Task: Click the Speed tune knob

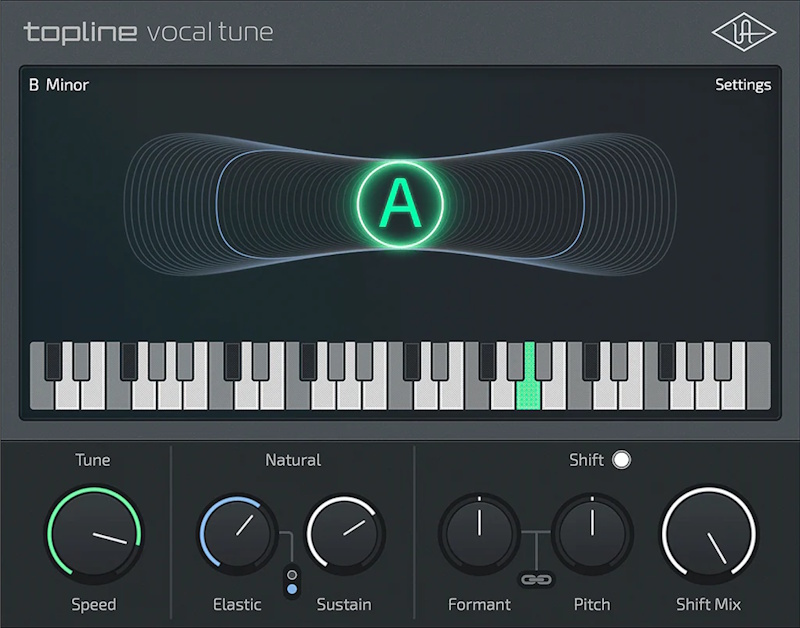Action: click(x=94, y=534)
